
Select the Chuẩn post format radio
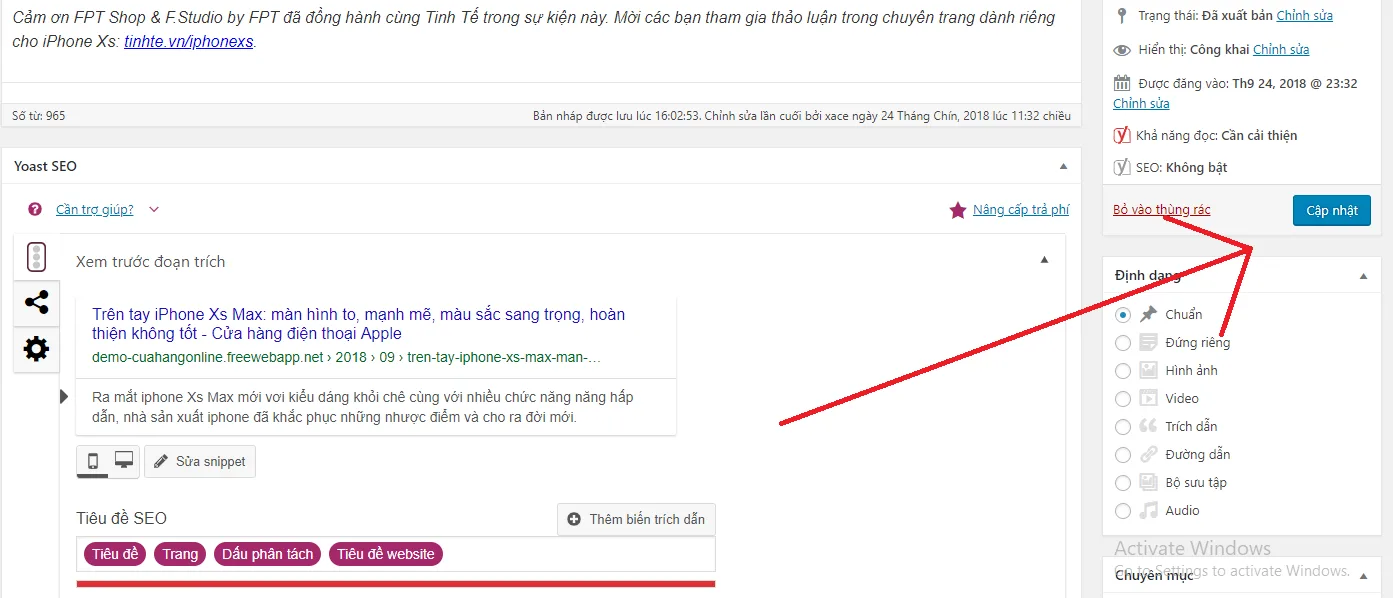coord(1123,315)
